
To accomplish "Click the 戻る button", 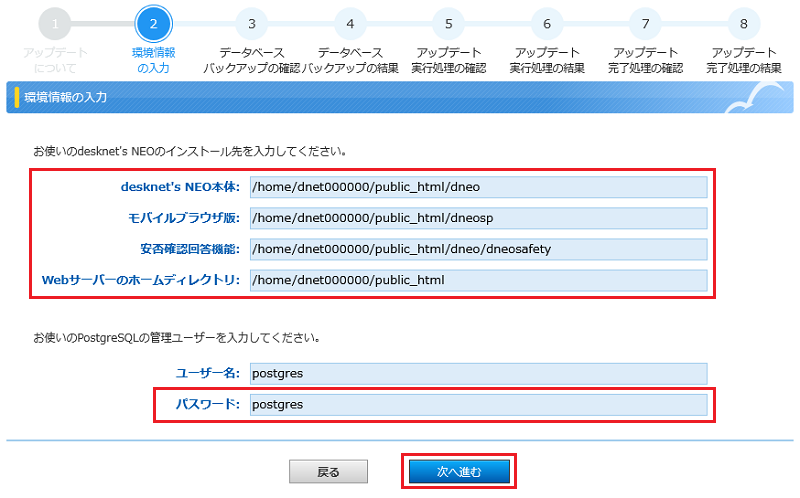I will tap(328, 471).
